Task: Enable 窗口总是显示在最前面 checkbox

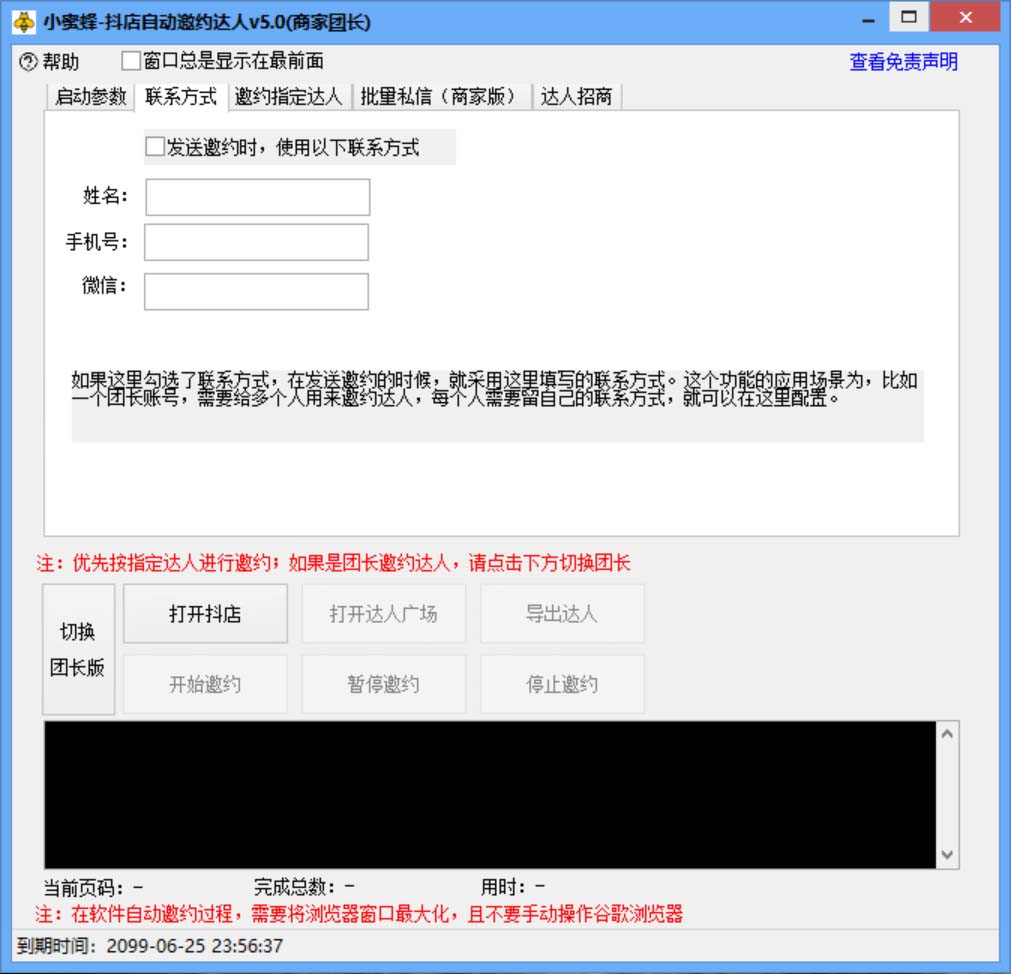Action: pos(128,60)
